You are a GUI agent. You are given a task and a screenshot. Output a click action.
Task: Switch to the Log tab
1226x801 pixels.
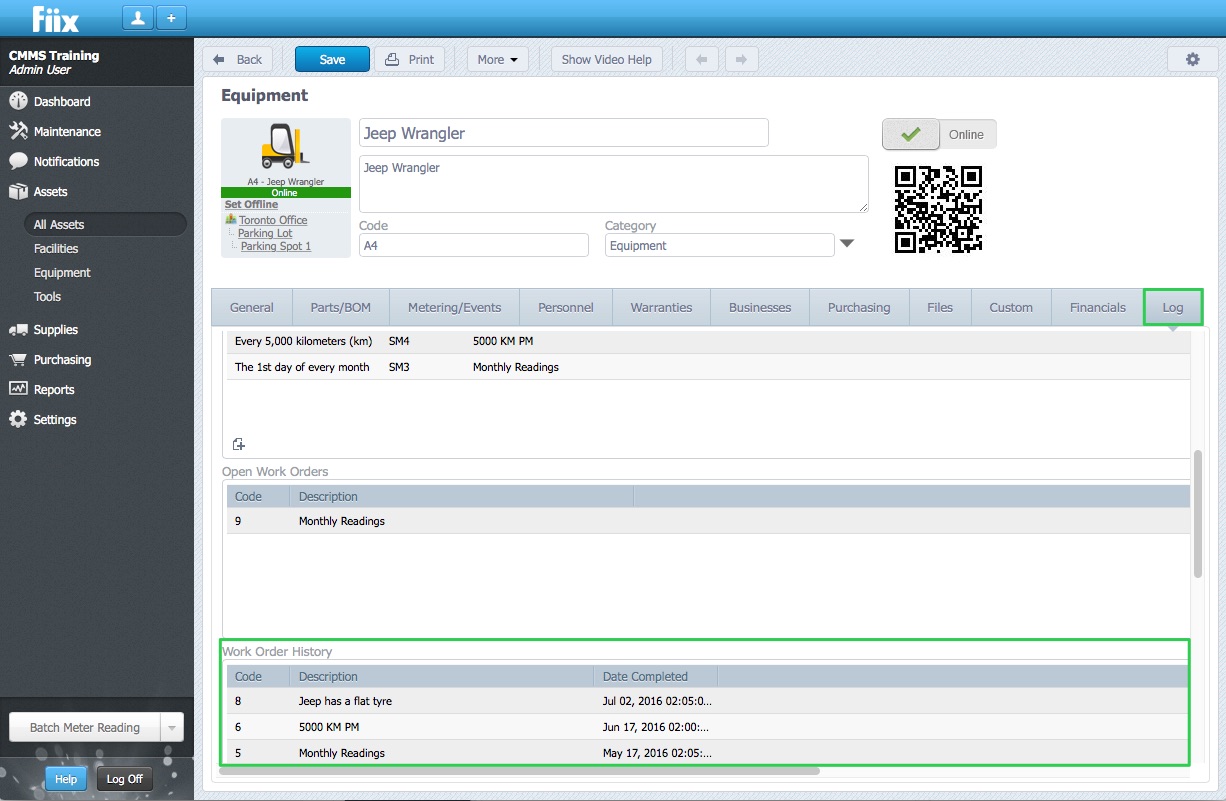click(x=1173, y=308)
